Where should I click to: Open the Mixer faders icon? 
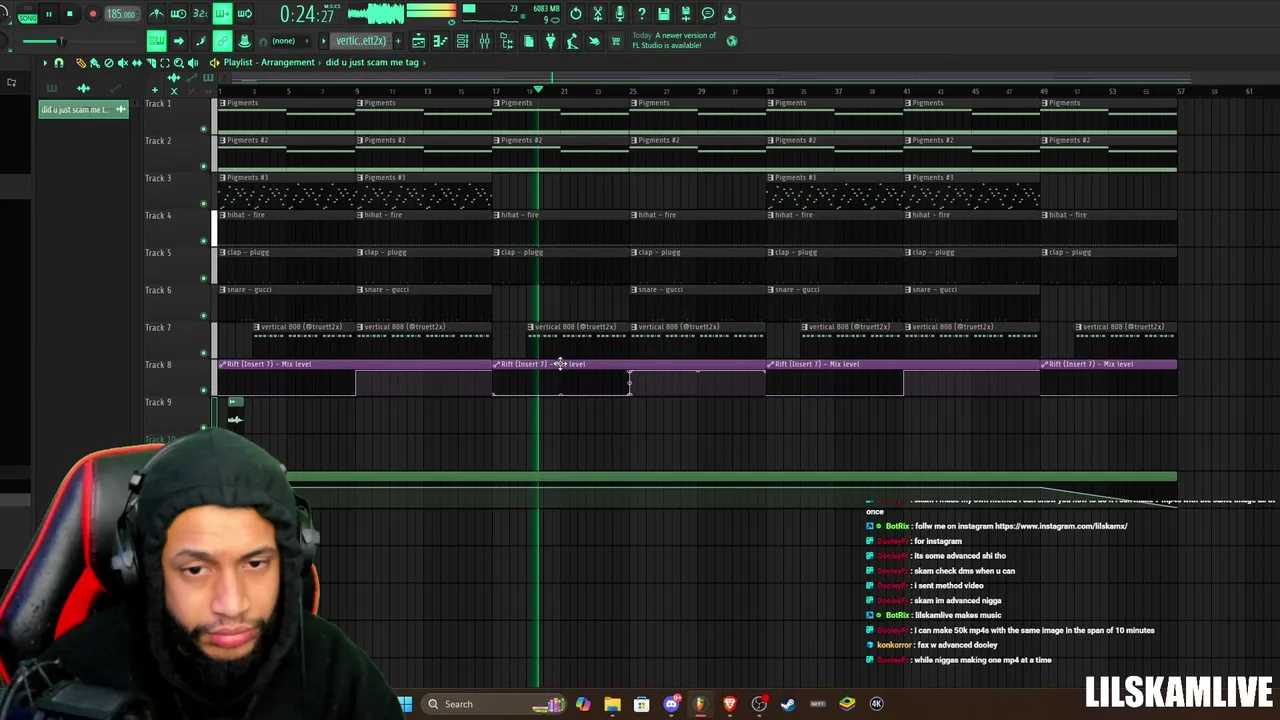(484, 41)
